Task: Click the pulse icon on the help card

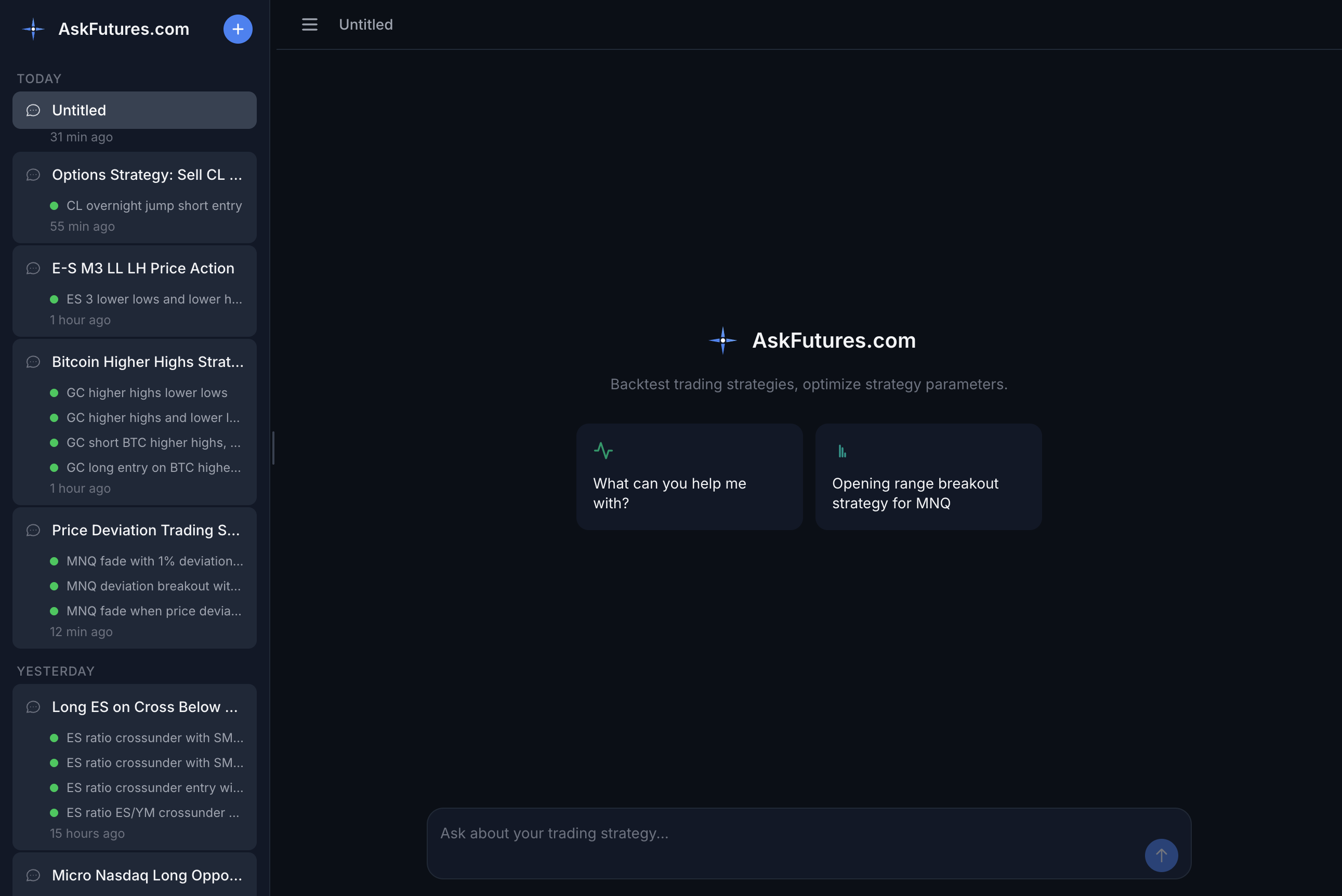Action: coord(603,451)
